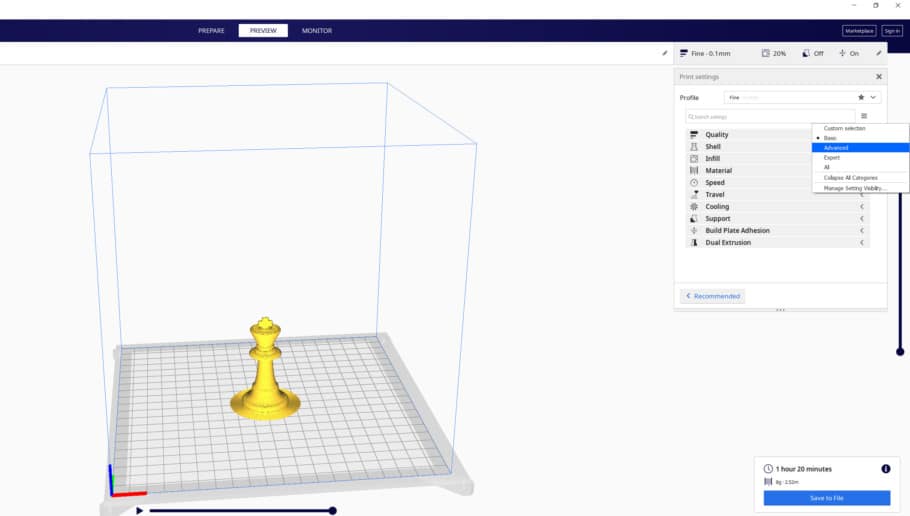910x516 pixels.
Task: Click the Material category icon
Action: click(x=694, y=171)
